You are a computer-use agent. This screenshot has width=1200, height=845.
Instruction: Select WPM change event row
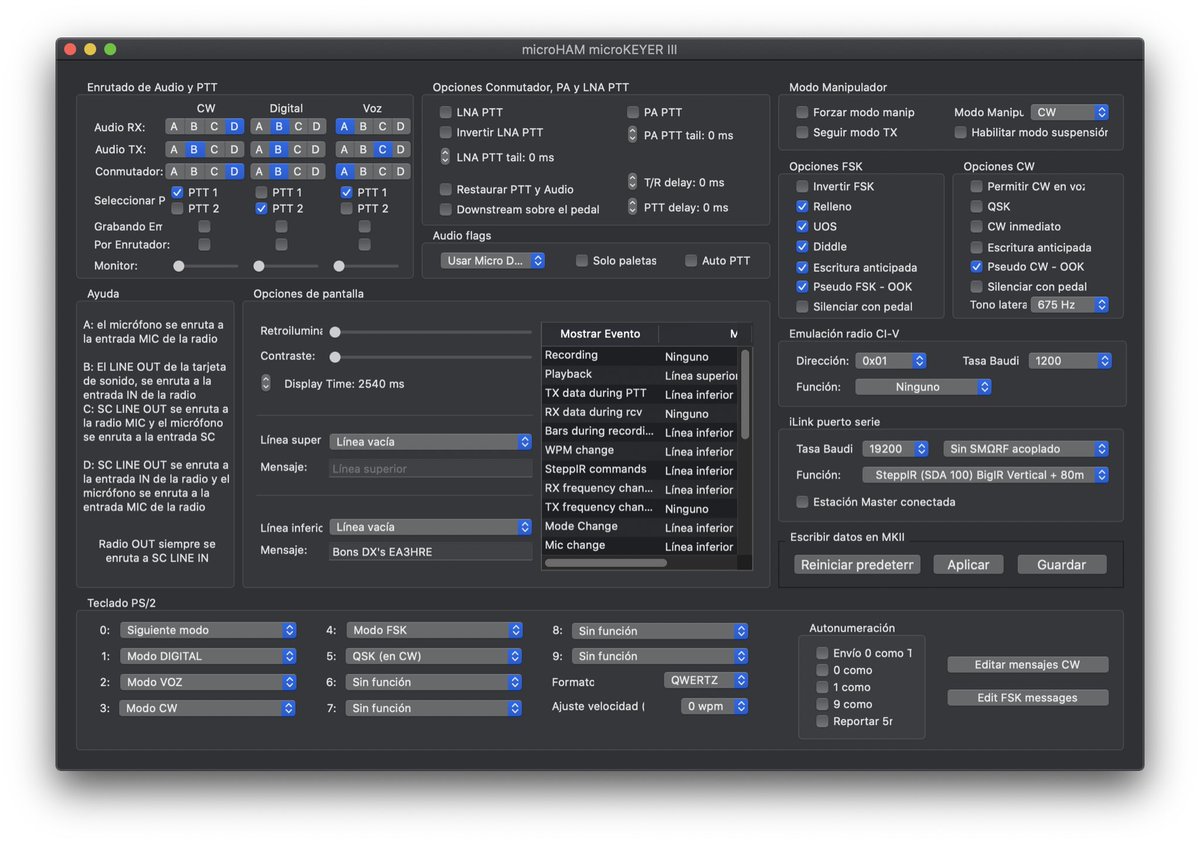point(640,451)
